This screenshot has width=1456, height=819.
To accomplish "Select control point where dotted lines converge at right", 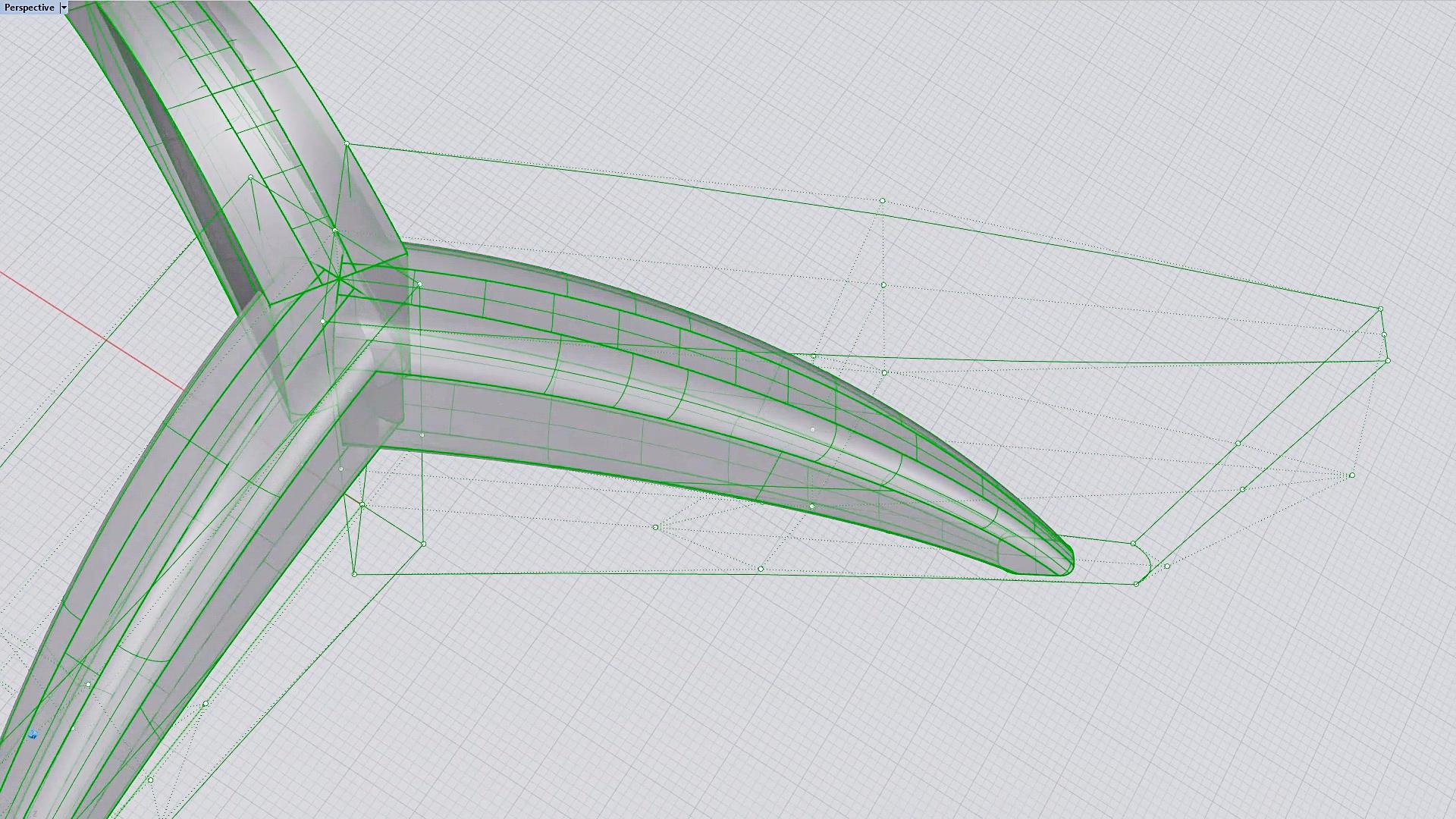I will click(x=1351, y=475).
